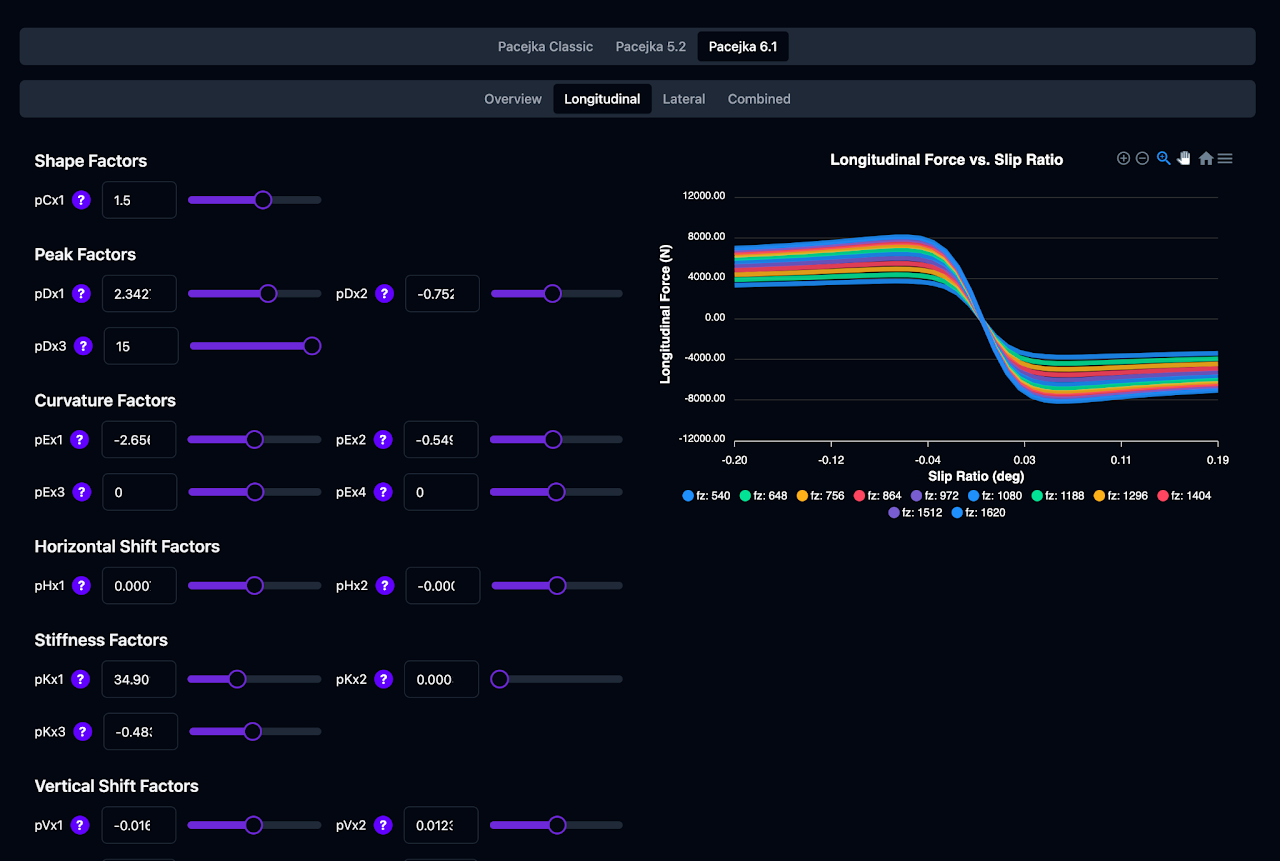Open help for pVx1 parameter
The height and width of the screenshot is (861, 1280).
click(82, 826)
